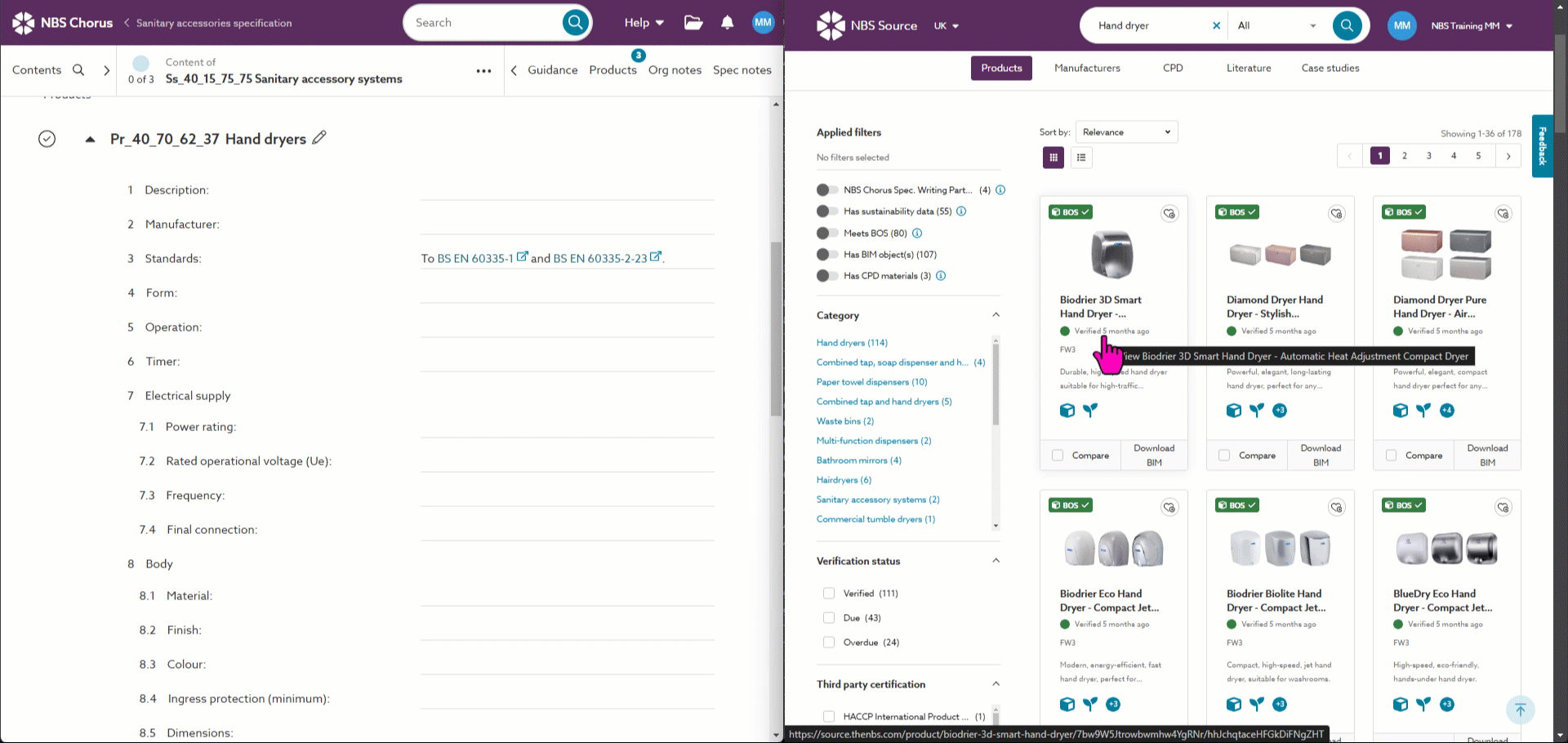
Task: Switch to list view of products
Action: pos(1081,158)
